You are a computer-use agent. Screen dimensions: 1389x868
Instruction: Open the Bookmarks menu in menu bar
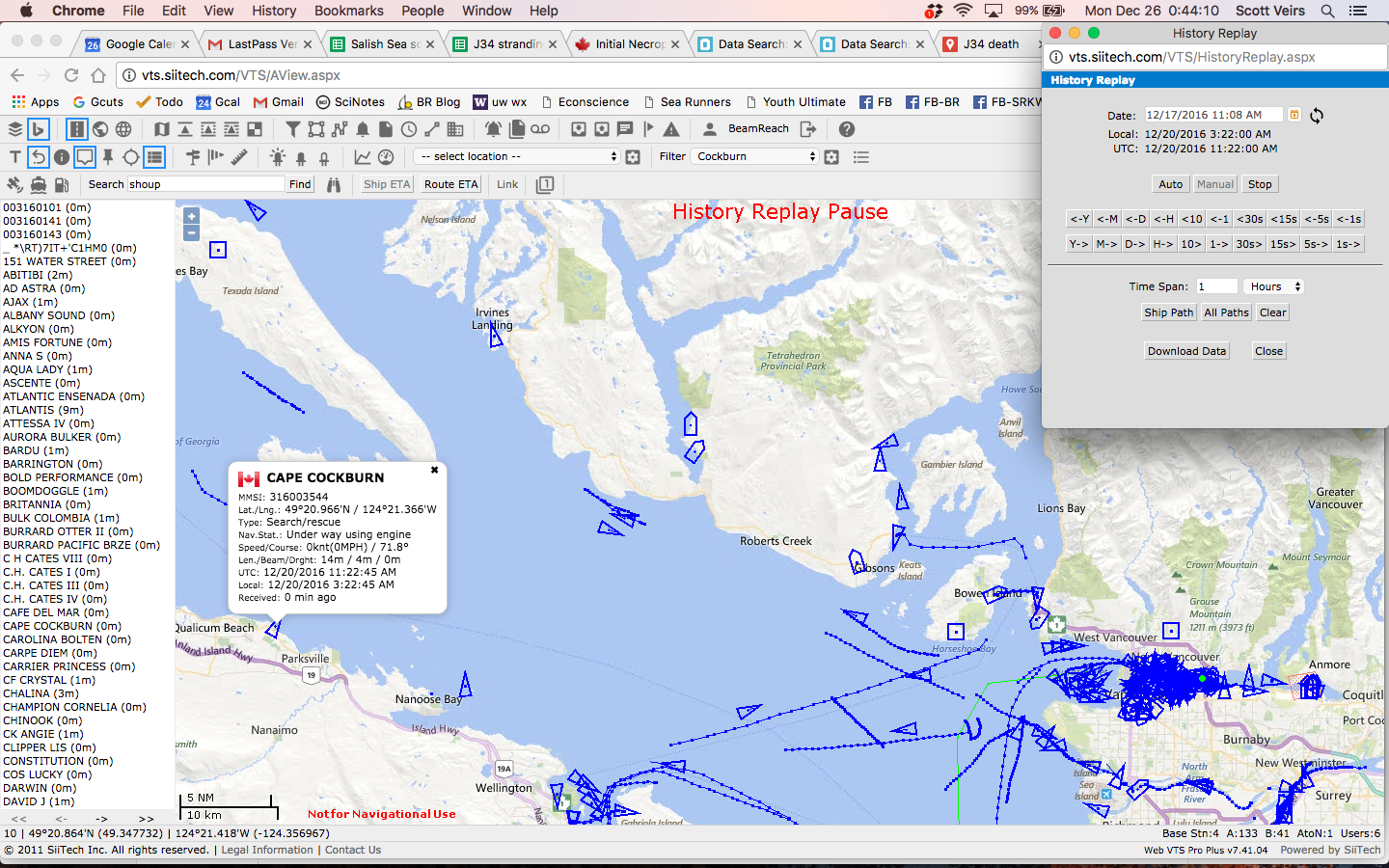pos(348,11)
